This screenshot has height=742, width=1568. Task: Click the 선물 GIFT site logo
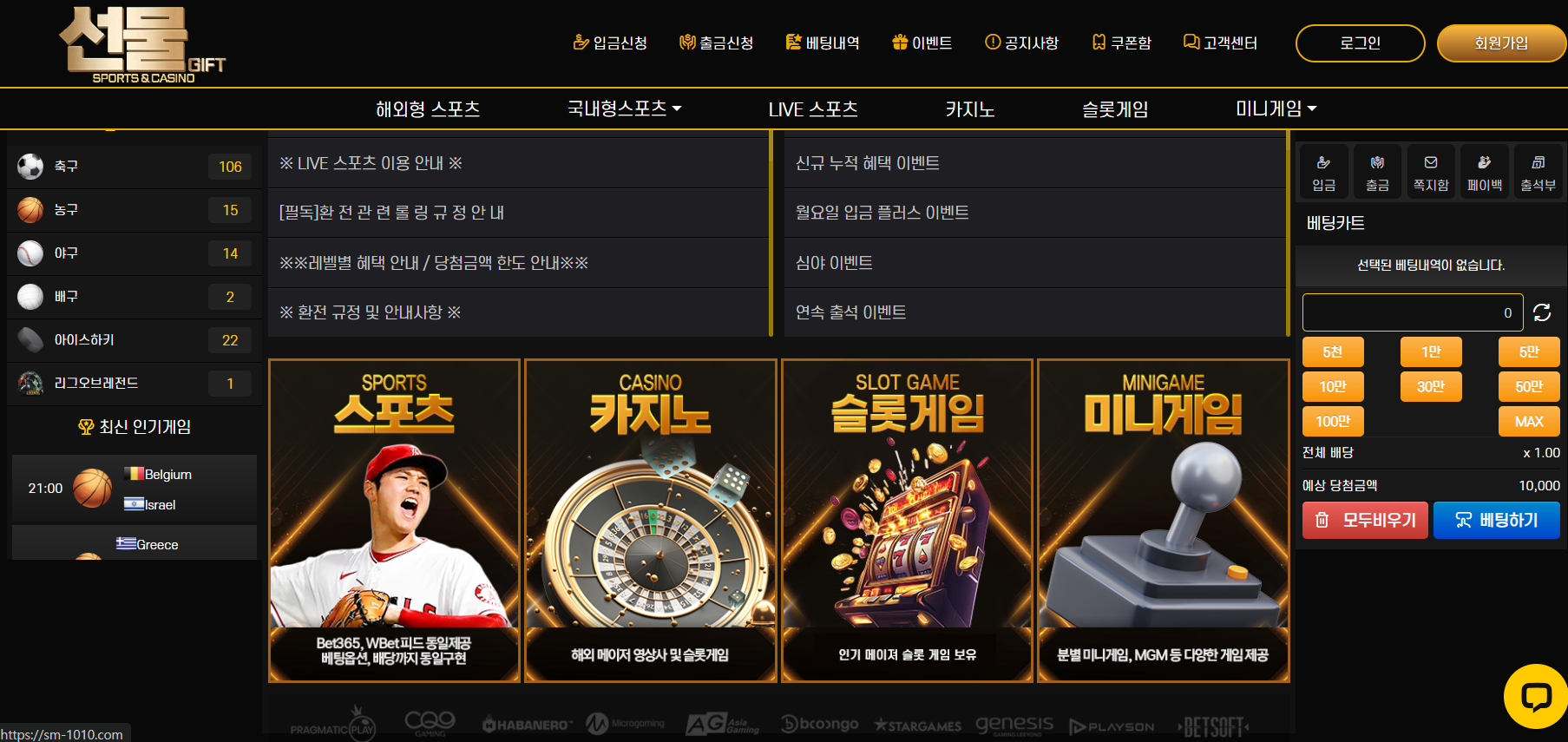(x=141, y=45)
